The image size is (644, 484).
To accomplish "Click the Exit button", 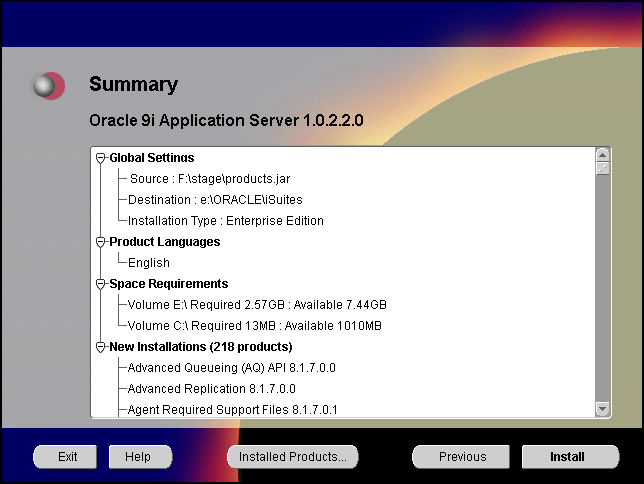I will coord(65,456).
